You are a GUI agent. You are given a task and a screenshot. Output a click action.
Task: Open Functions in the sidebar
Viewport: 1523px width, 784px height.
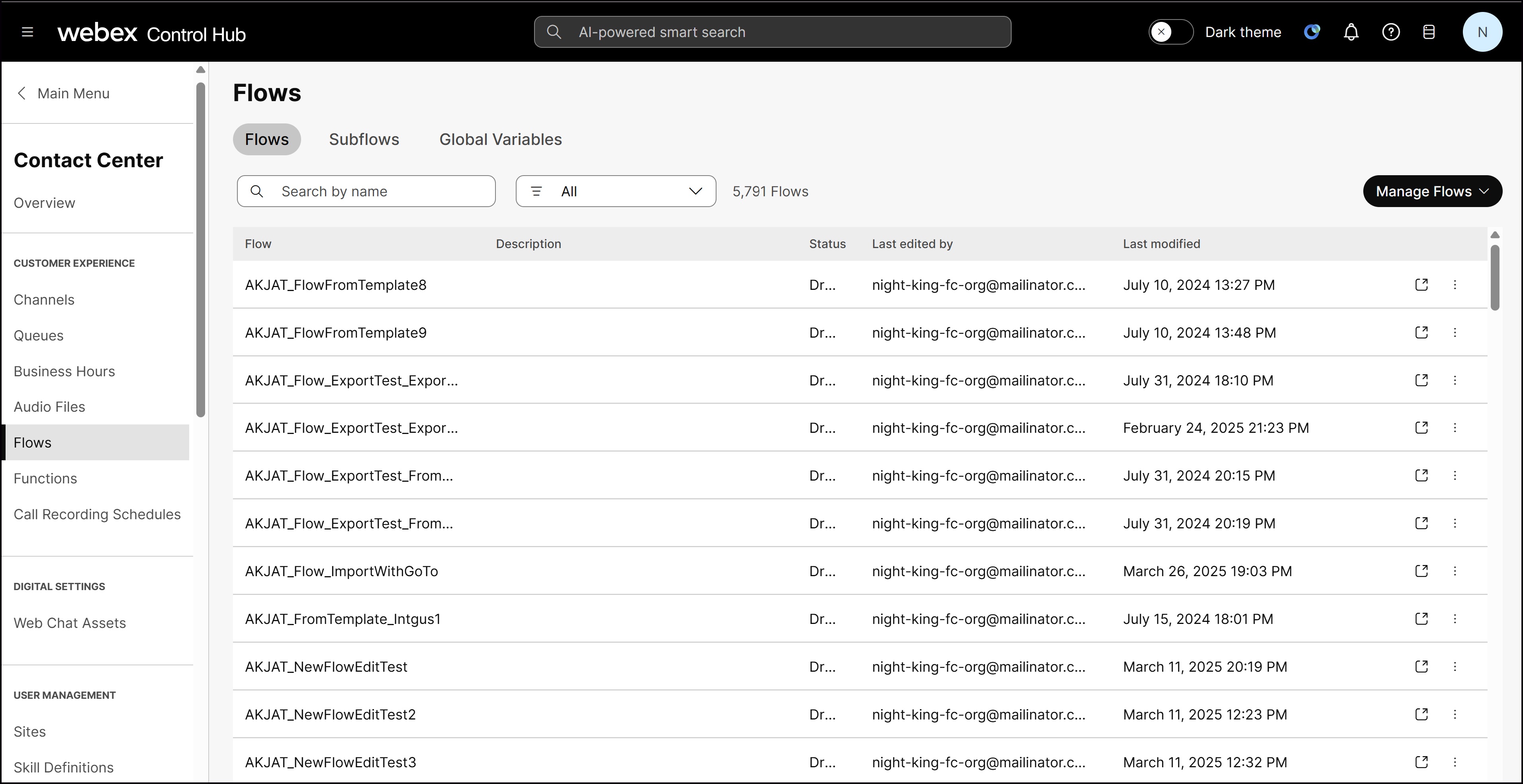(x=45, y=478)
